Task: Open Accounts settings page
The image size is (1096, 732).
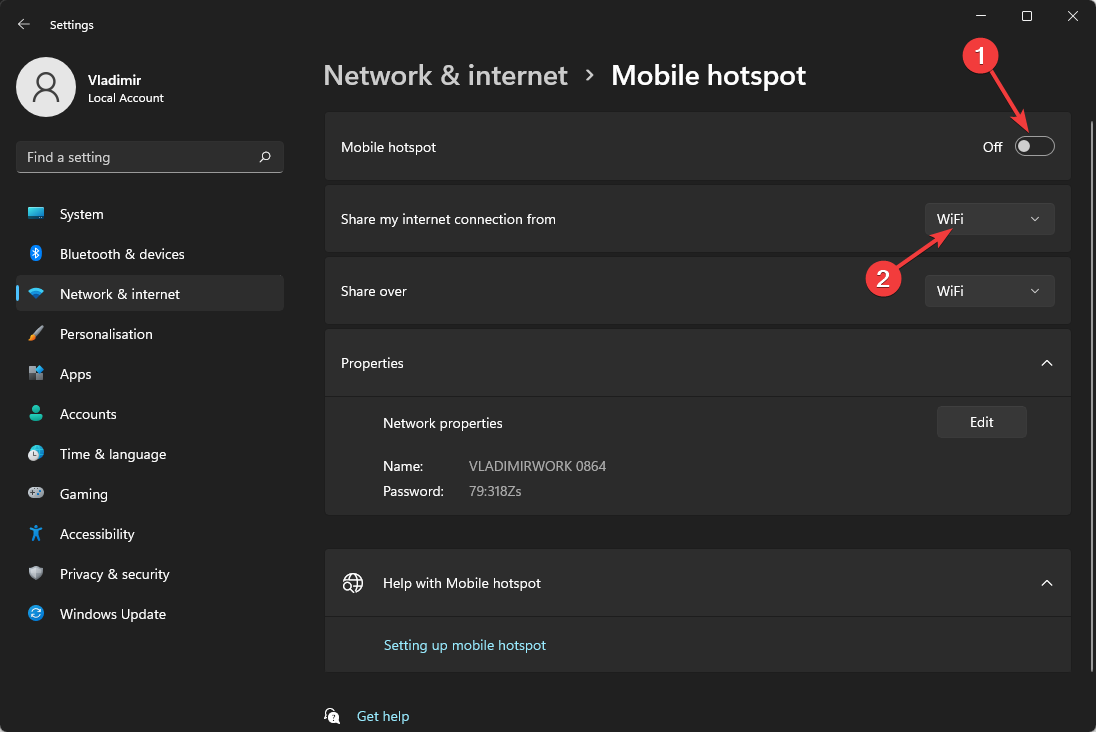Action: pos(88,414)
